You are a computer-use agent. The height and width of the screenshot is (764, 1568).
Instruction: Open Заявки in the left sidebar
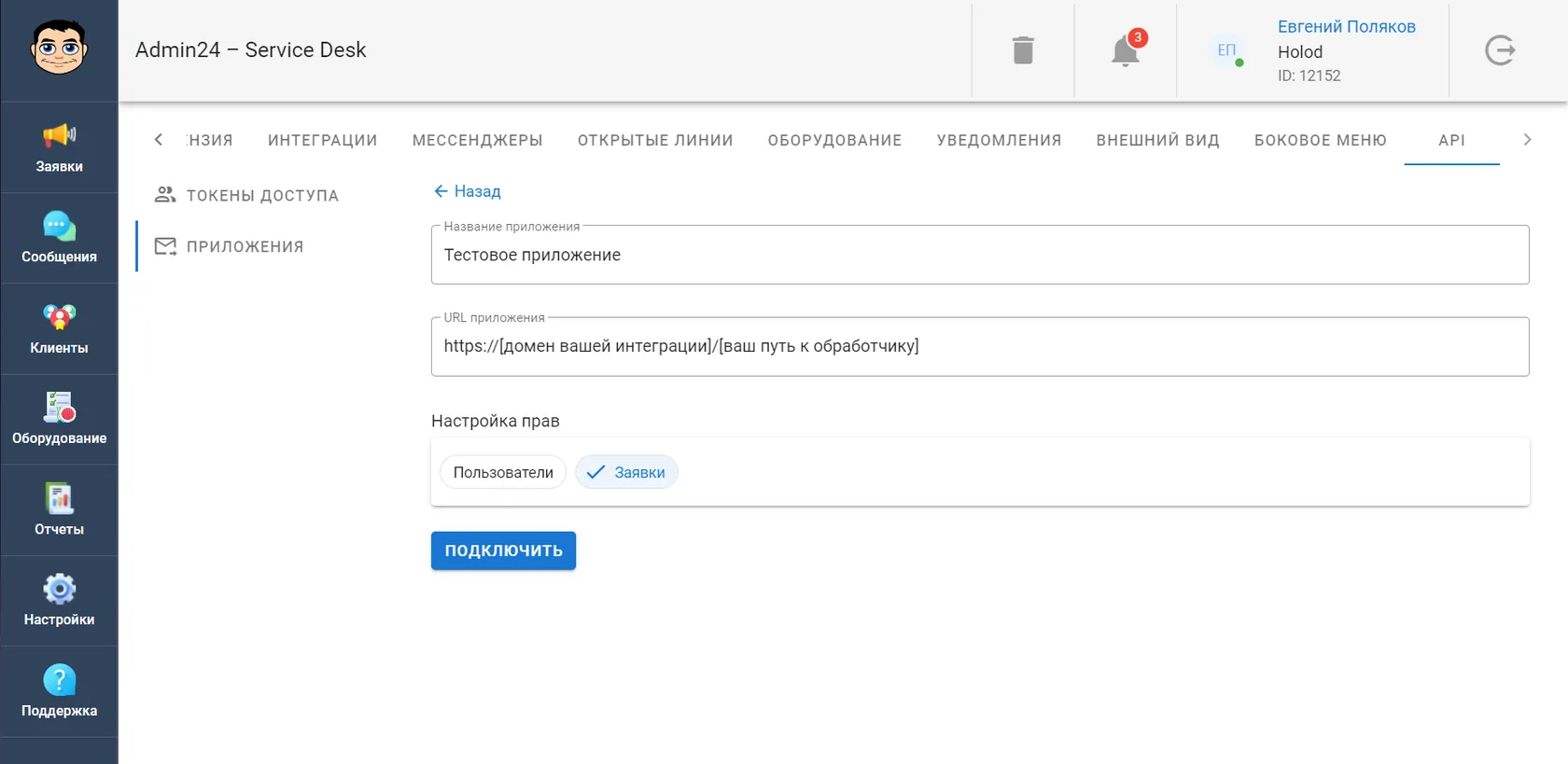coord(59,148)
